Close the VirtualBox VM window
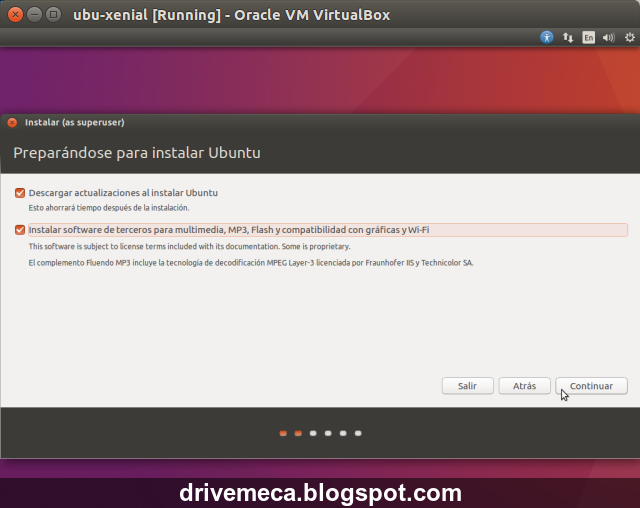The image size is (640, 508). coord(15,15)
